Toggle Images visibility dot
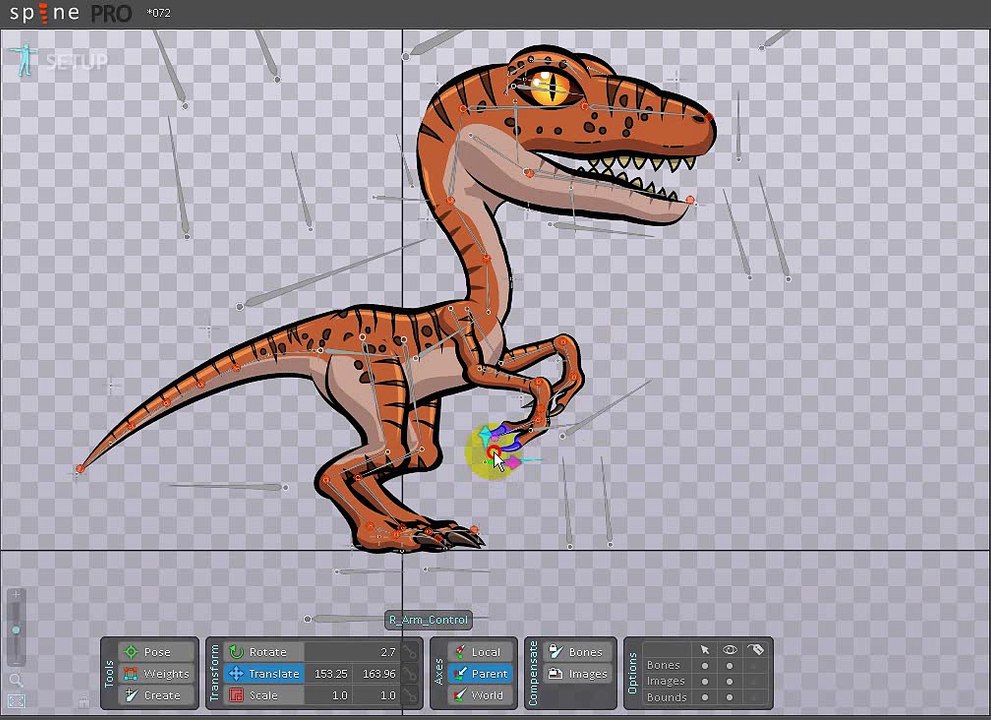 [x=730, y=681]
